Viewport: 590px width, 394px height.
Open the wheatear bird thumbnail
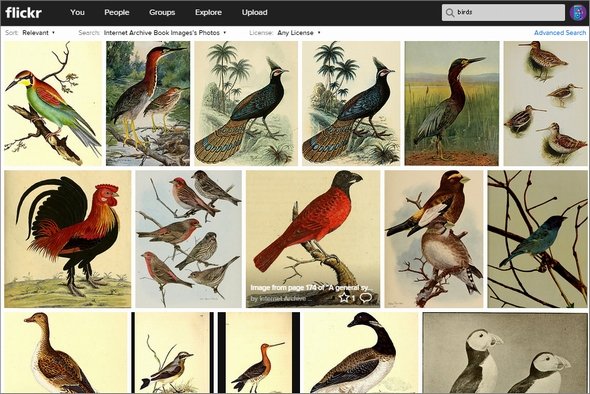pyautogui.click(x=172, y=353)
